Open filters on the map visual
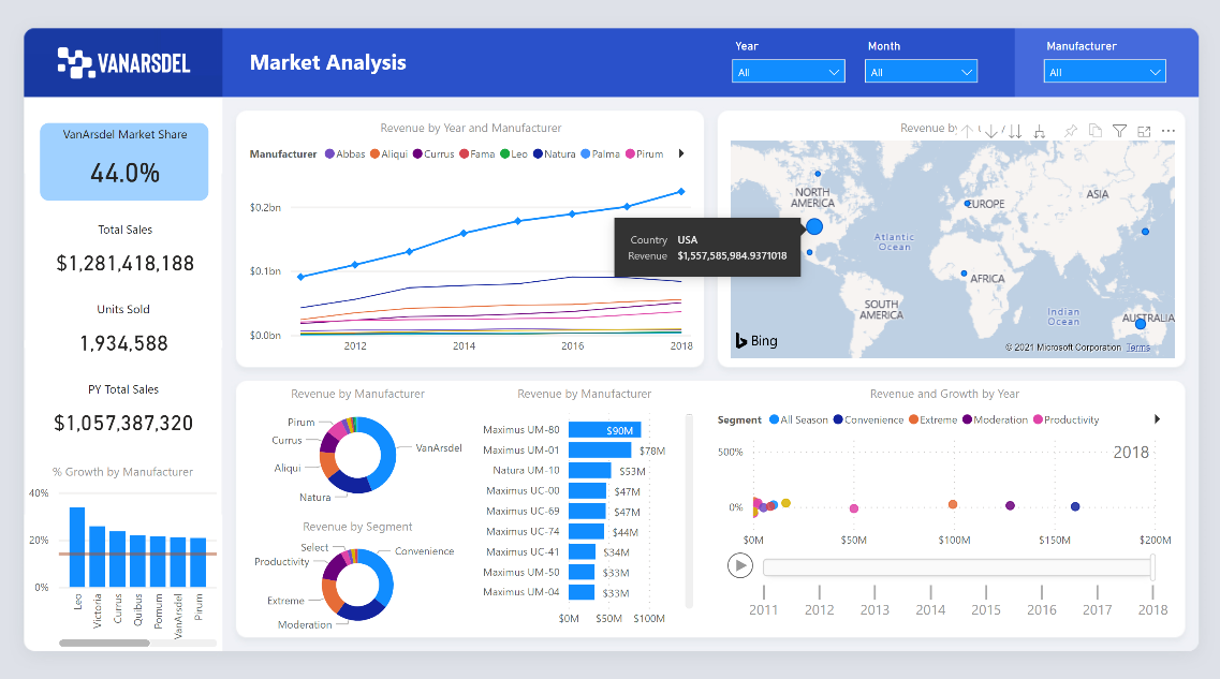 click(1120, 131)
